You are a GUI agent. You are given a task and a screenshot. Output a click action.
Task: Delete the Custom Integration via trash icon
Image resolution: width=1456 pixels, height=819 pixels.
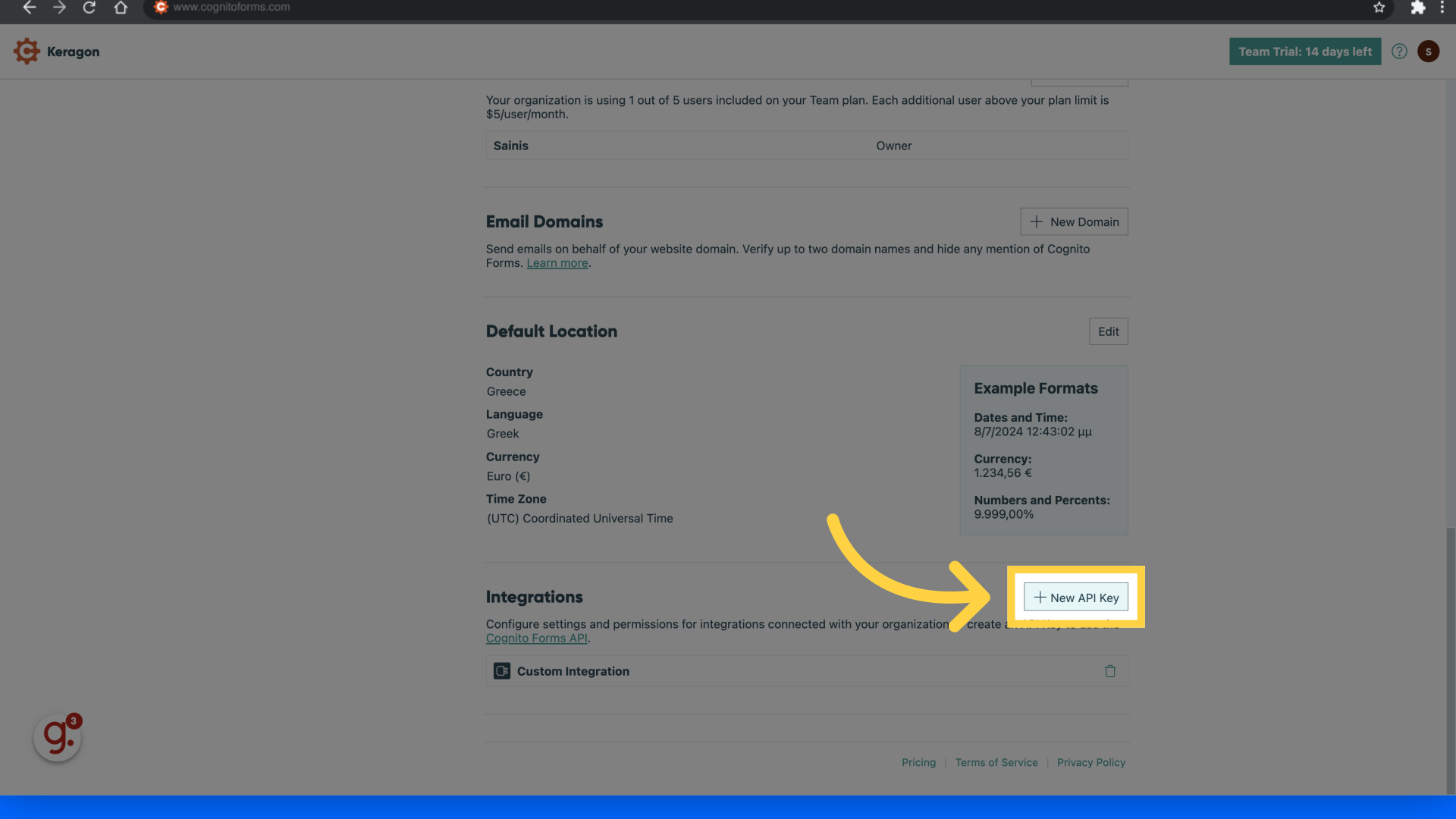[x=1110, y=670]
